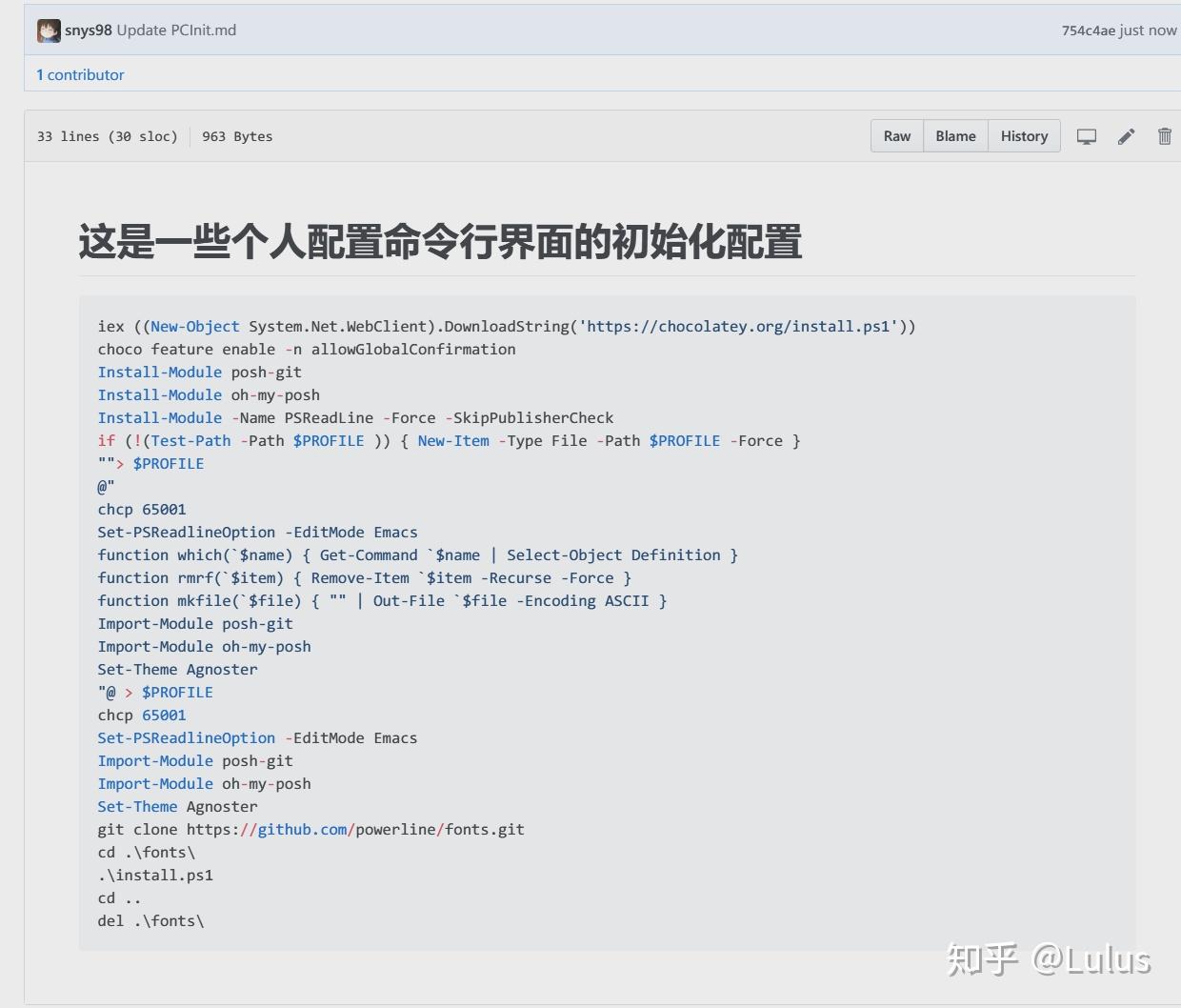Screen dimensions: 1181x1008
Task: Open file in GitHub Desktop via monitor icon
Action: point(1086,136)
